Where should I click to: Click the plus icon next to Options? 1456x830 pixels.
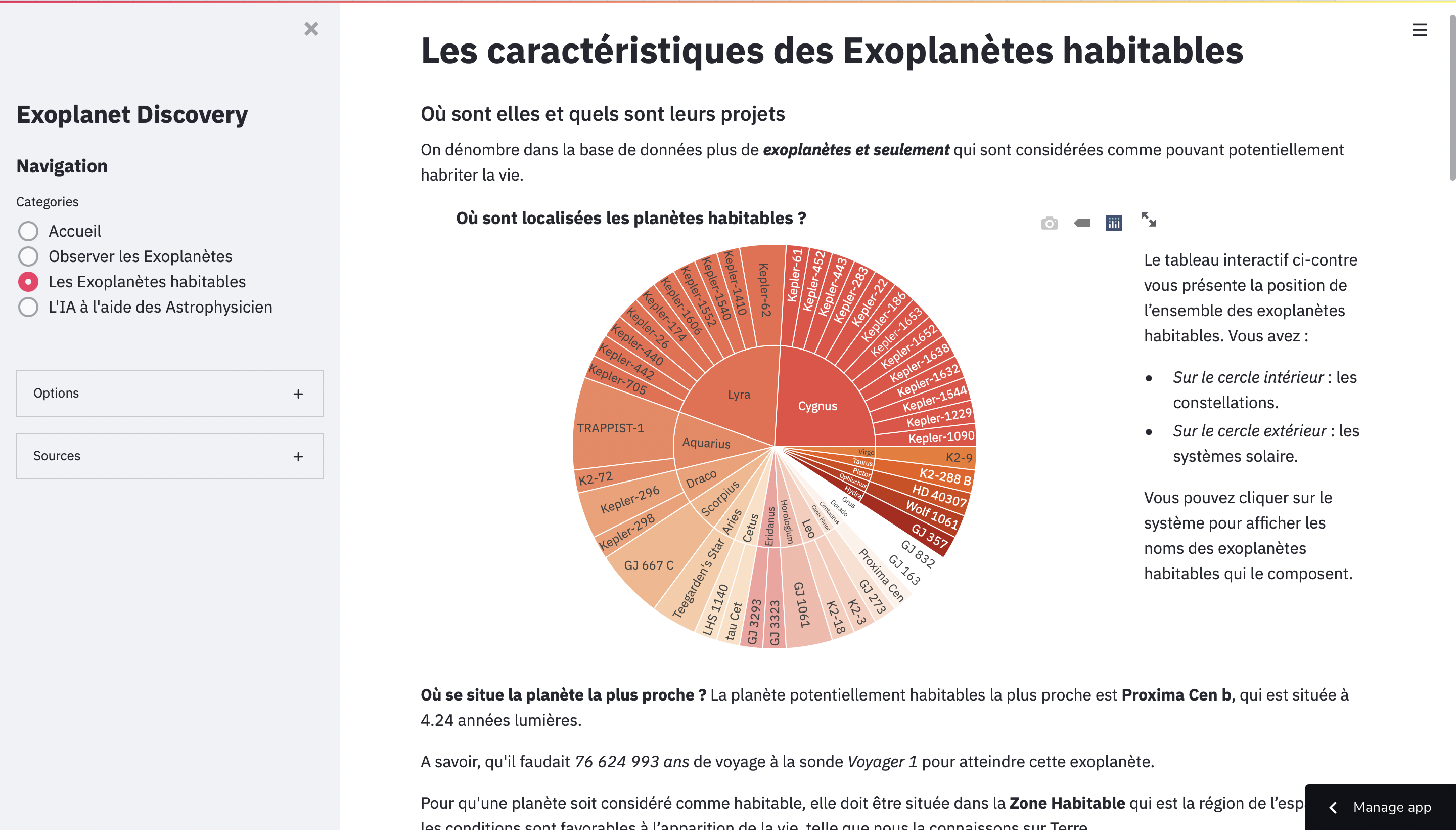(x=298, y=393)
